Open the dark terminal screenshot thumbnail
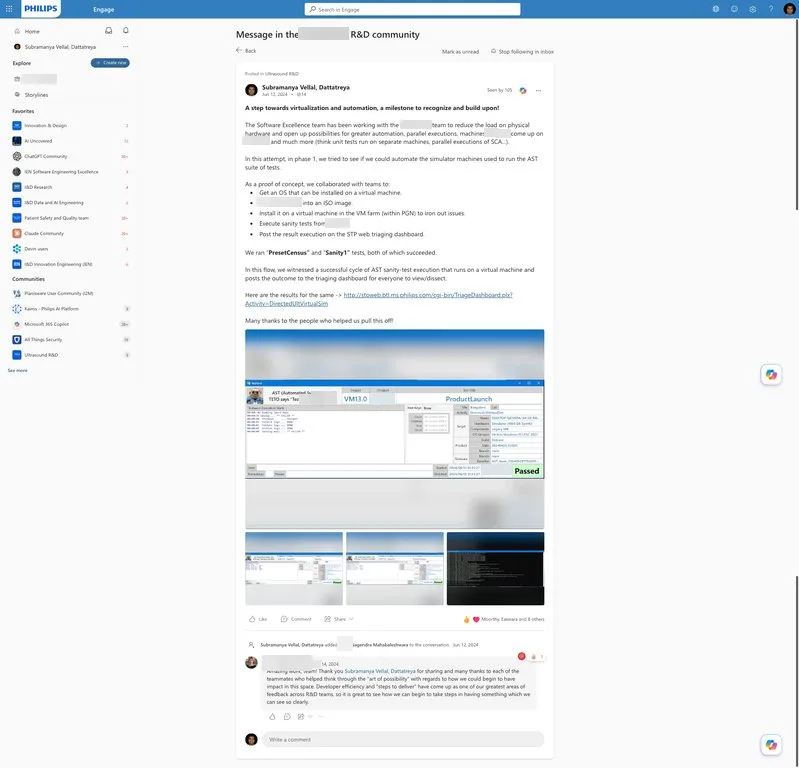The width and height of the screenshot is (799, 768). pyautogui.click(x=495, y=569)
